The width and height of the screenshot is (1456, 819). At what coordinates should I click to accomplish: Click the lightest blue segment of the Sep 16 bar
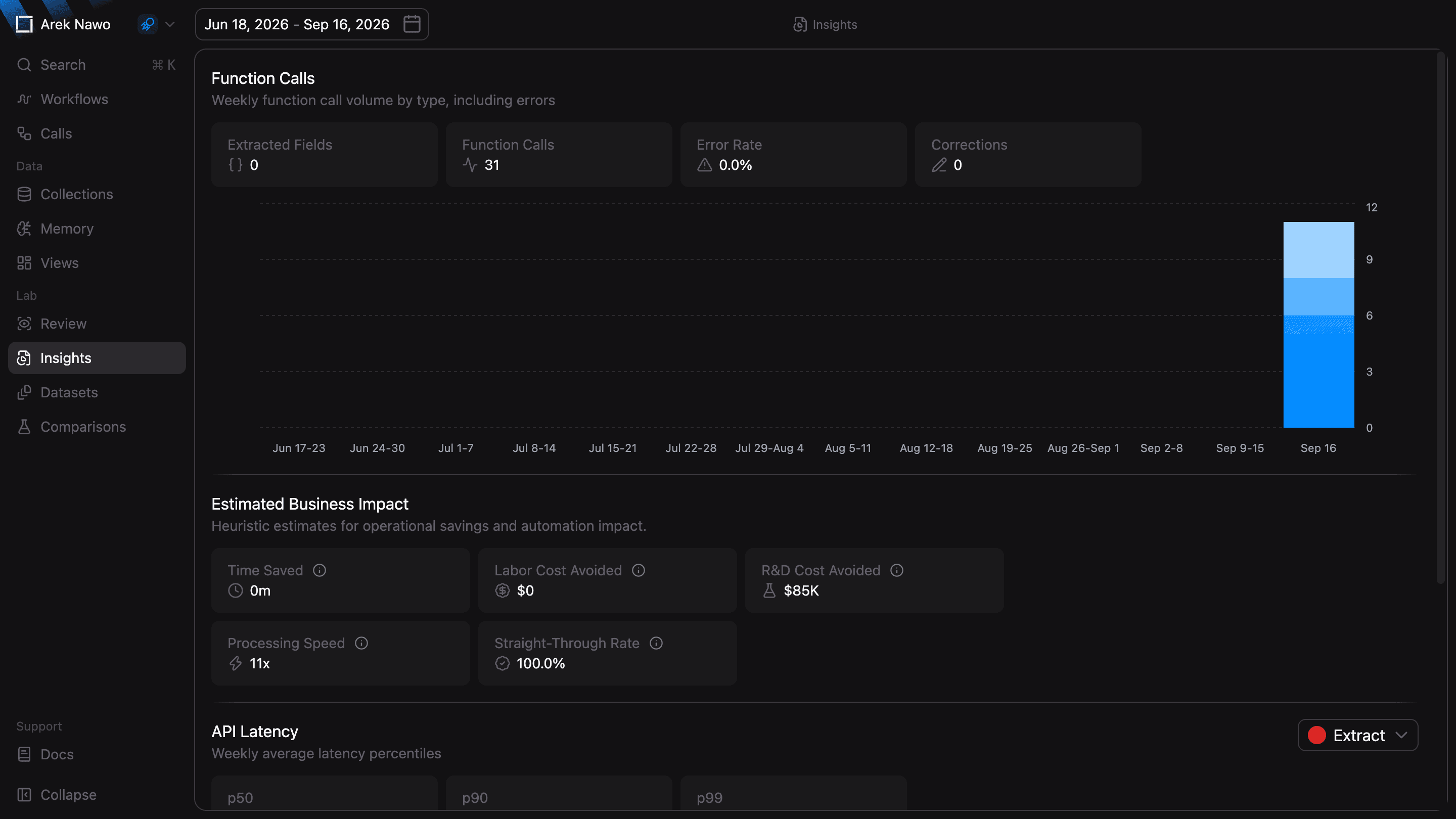[x=1318, y=250]
